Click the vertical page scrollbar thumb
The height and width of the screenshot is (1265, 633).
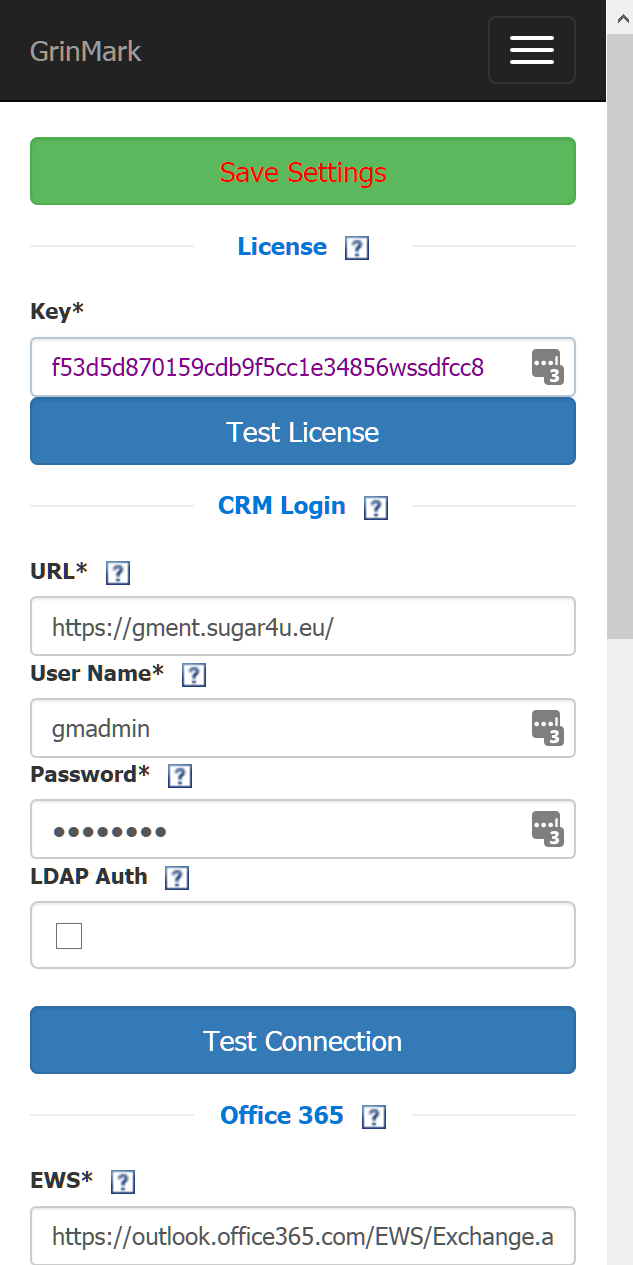coord(620,336)
